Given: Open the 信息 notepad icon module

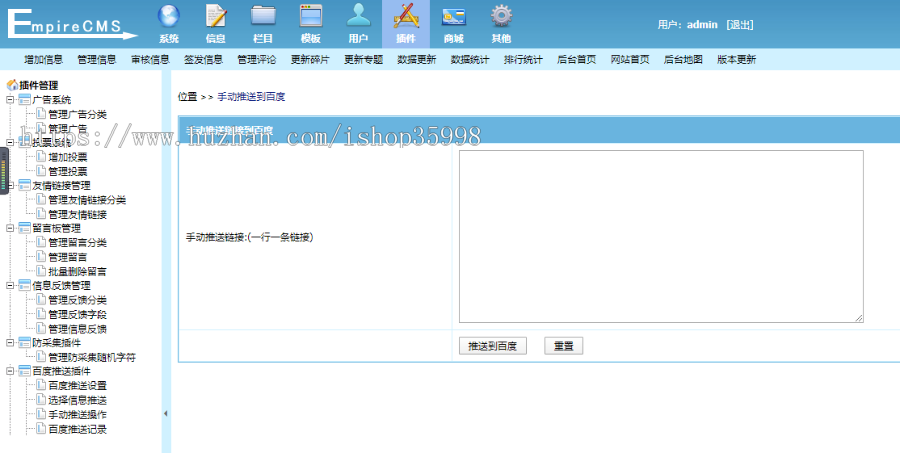Looking at the screenshot, I should click(216, 24).
